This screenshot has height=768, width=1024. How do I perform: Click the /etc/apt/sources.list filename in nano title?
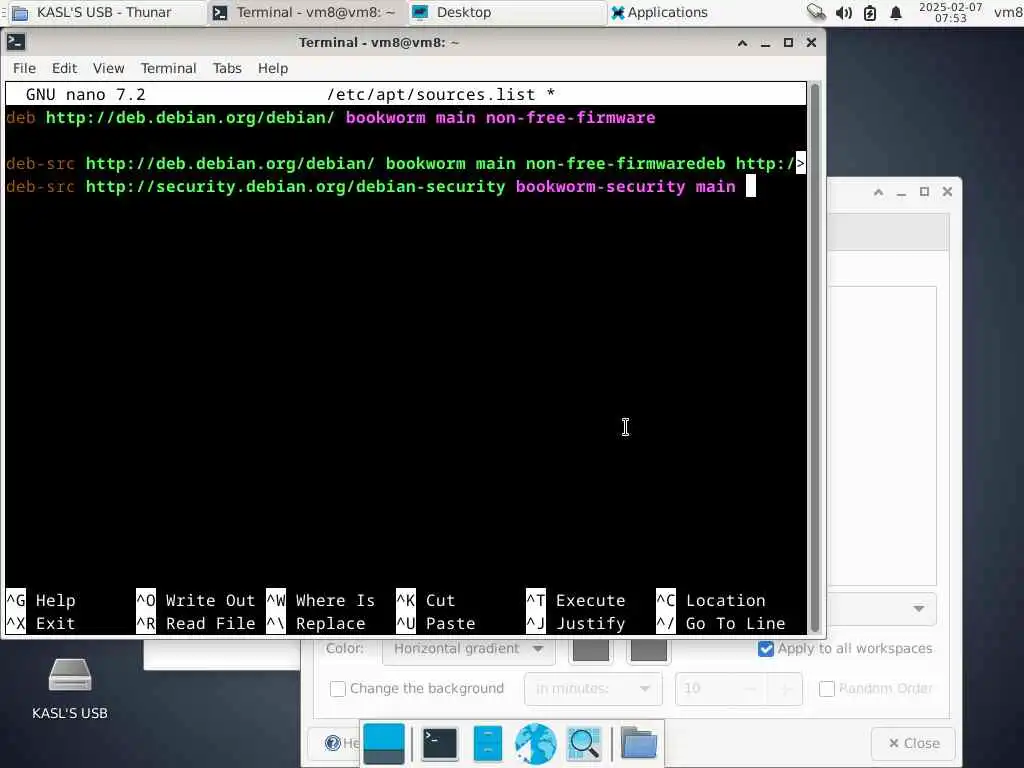coord(431,95)
